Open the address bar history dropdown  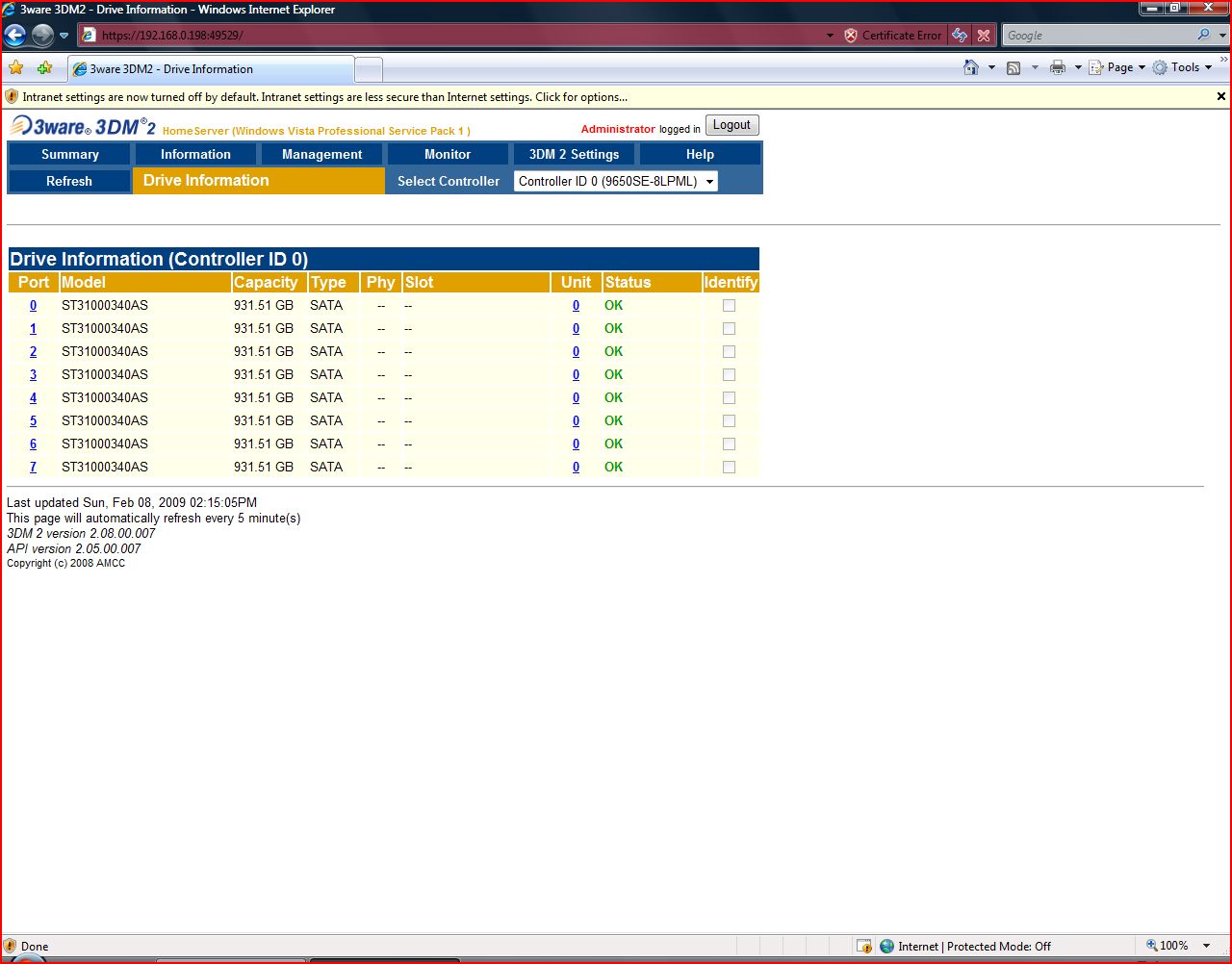pos(830,36)
